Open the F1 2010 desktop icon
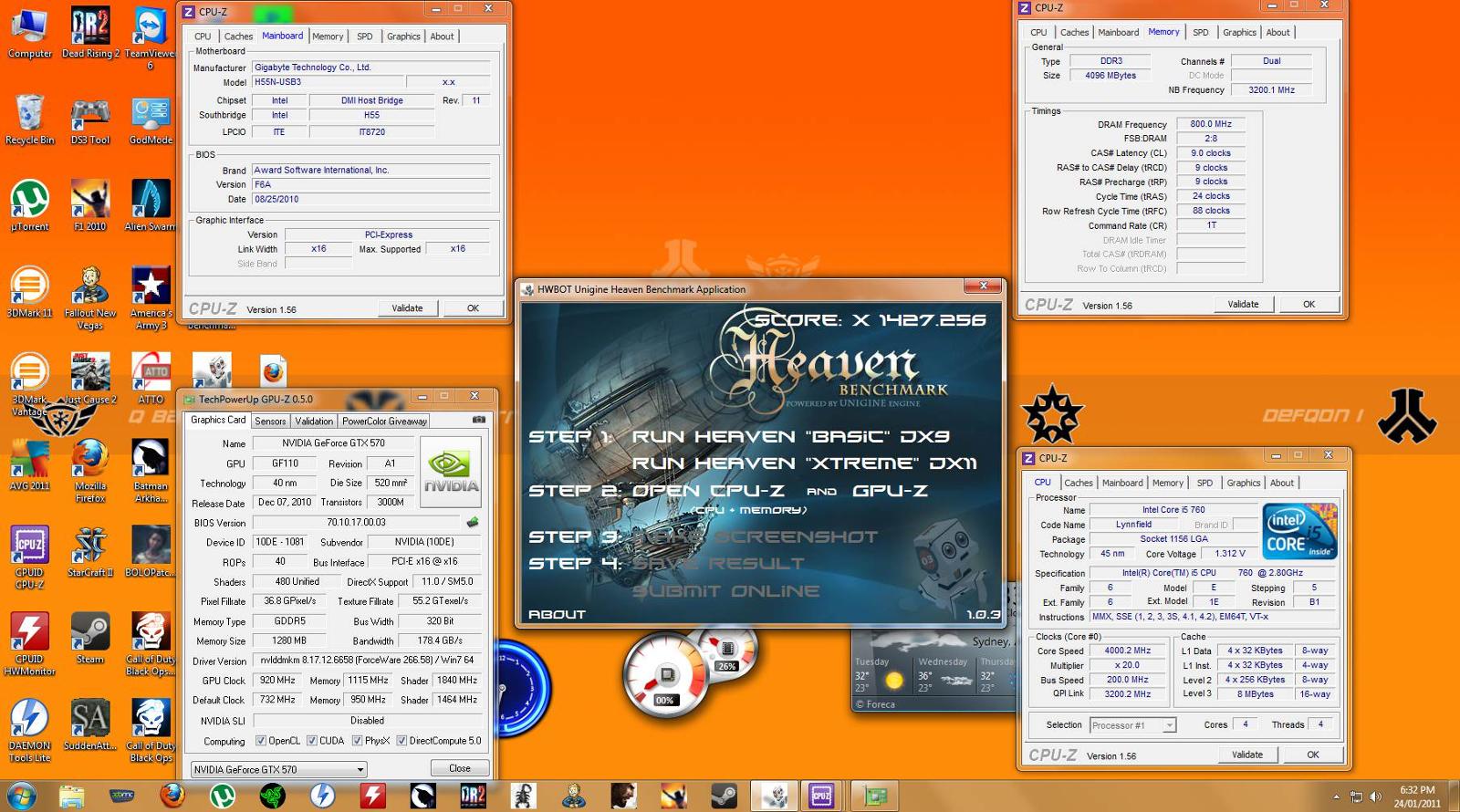1460x812 pixels. point(90,206)
